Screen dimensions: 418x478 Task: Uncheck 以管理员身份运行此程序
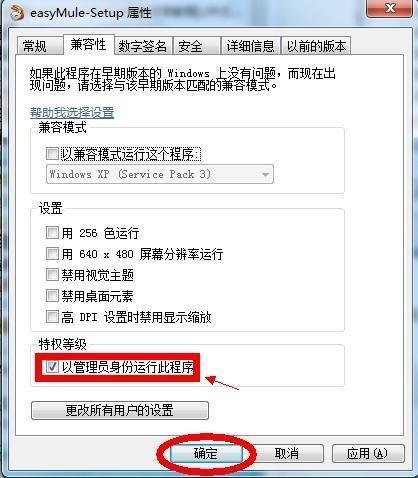pyautogui.click(x=52, y=367)
